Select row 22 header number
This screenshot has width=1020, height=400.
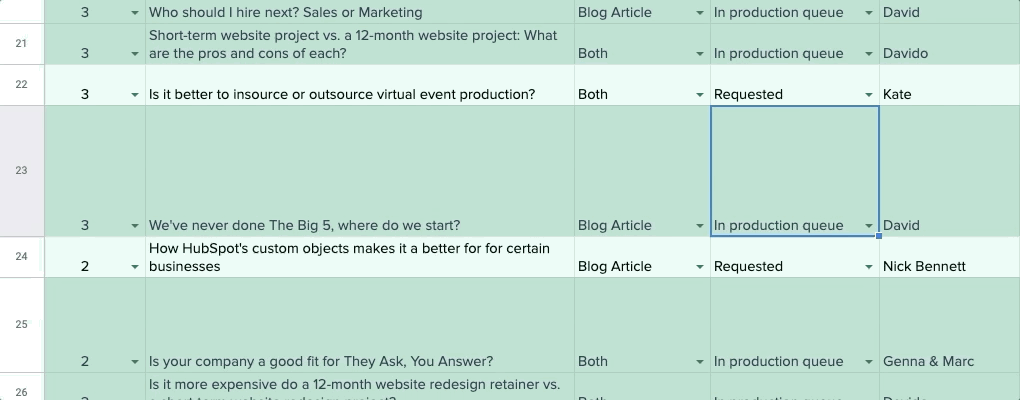pos(21,85)
